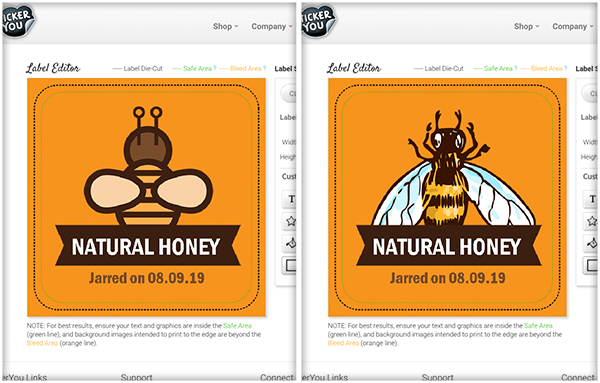The width and height of the screenshot is (600, 383).
Task: Select the 'Jarred on 08.09.19' text on the left label
Action: tap(147, 278)
